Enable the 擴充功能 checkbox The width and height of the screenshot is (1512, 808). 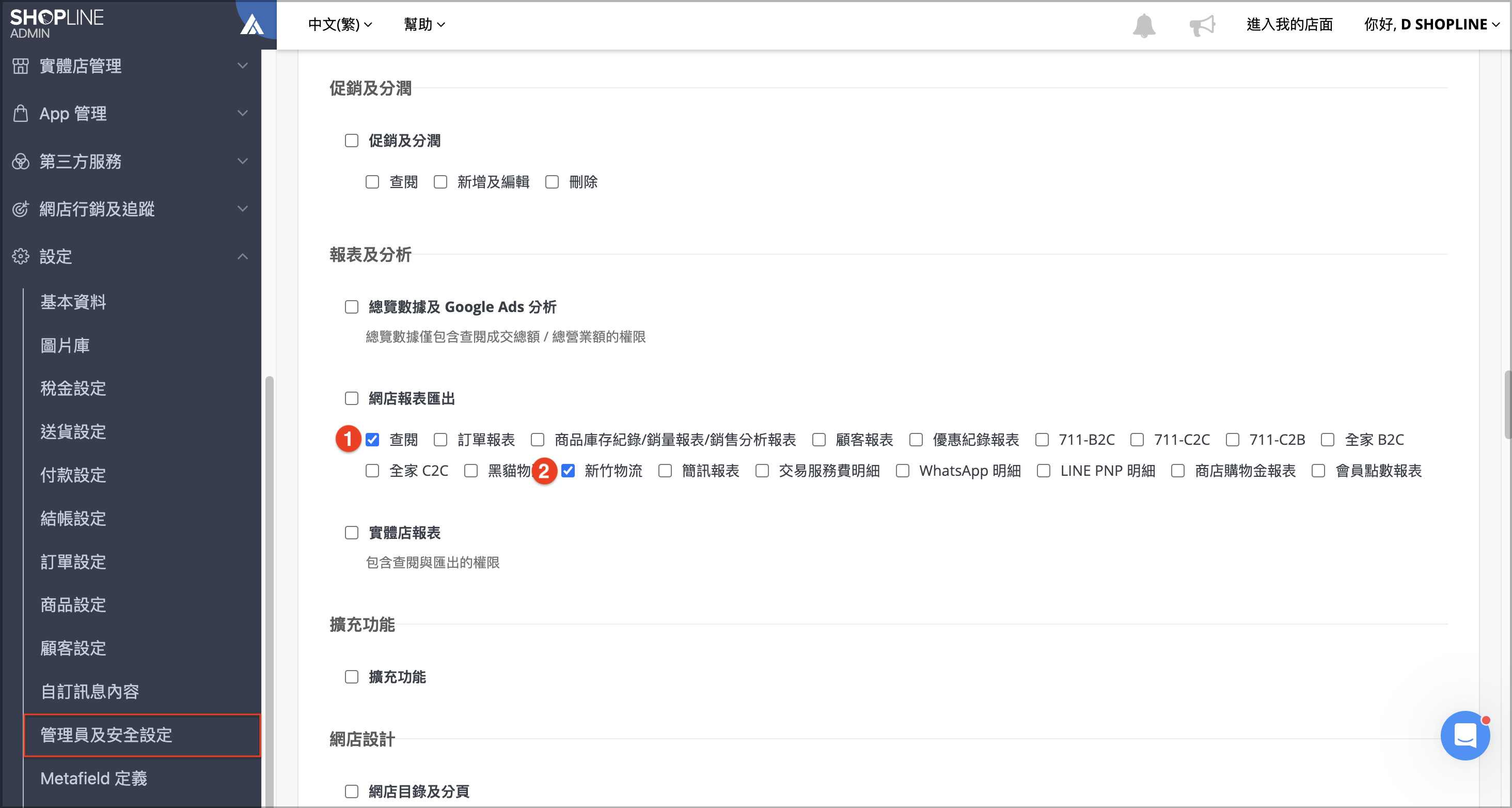point(352,677)
